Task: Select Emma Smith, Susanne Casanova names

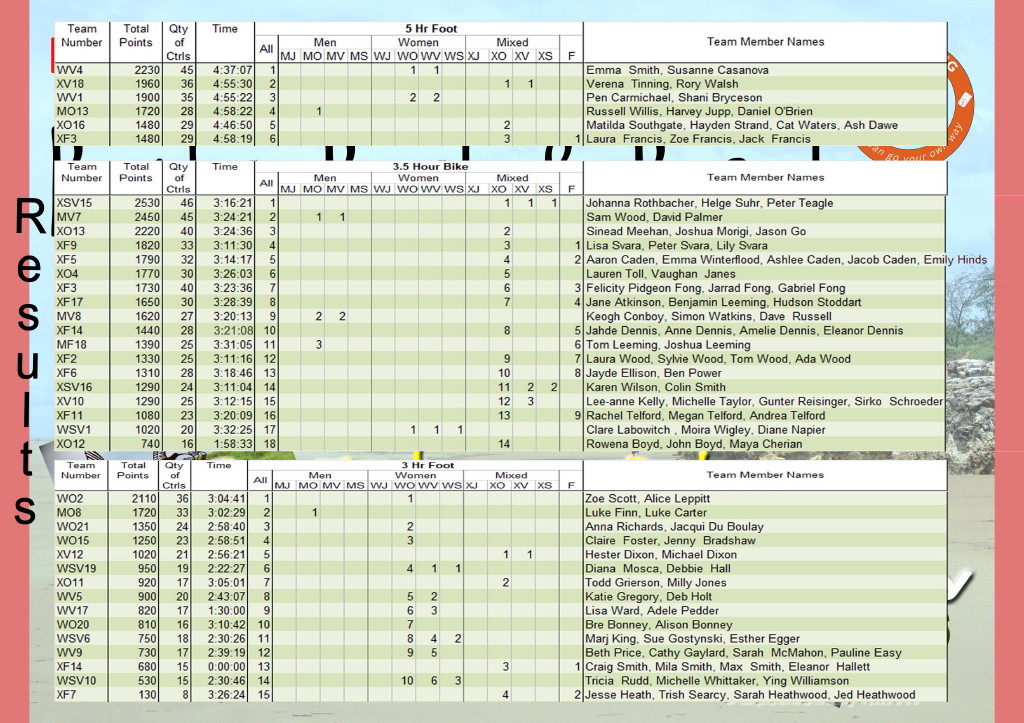Action: pyautogui.click(x=677, y=70)
